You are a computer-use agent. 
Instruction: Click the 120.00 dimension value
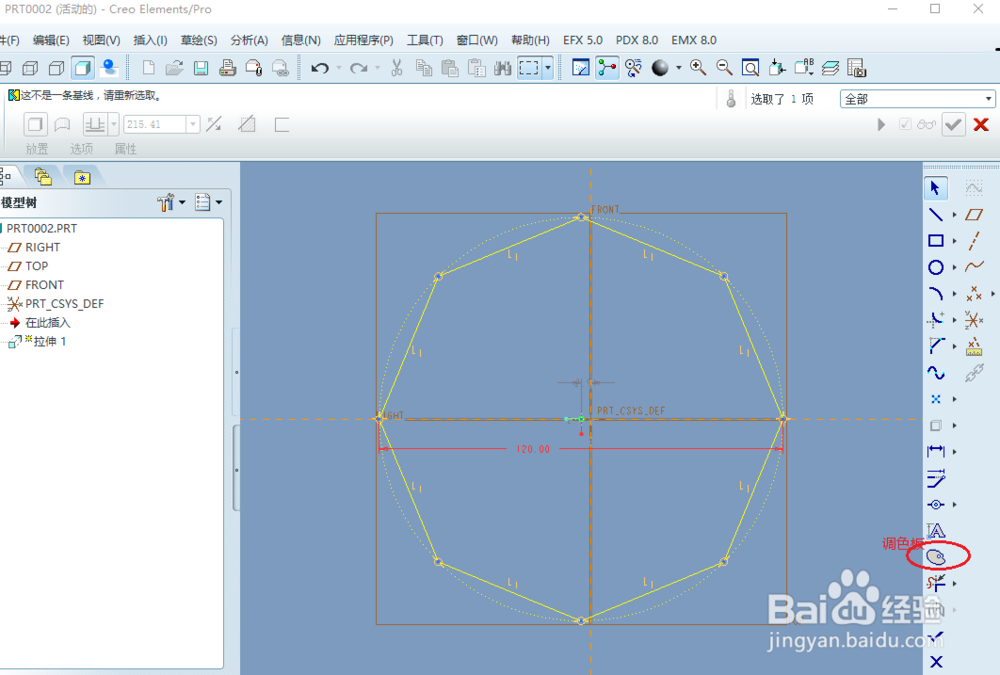point(533,449)
